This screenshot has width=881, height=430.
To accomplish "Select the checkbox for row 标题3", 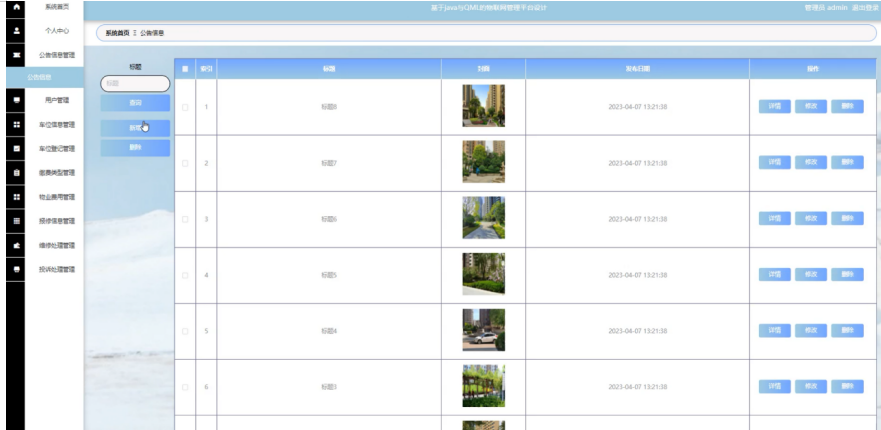I will point(185,387).
